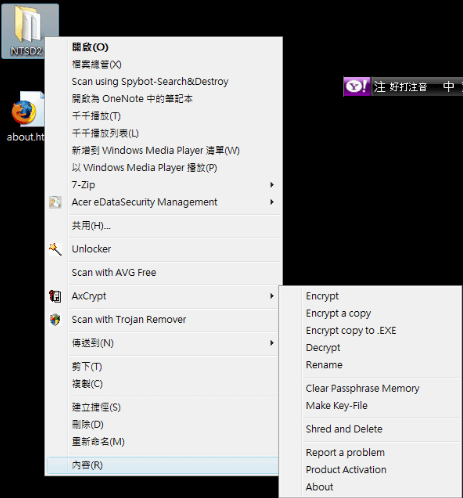Choose Encrypt copy to .EXE
The image size is (463, 498).
click(370, 331)
